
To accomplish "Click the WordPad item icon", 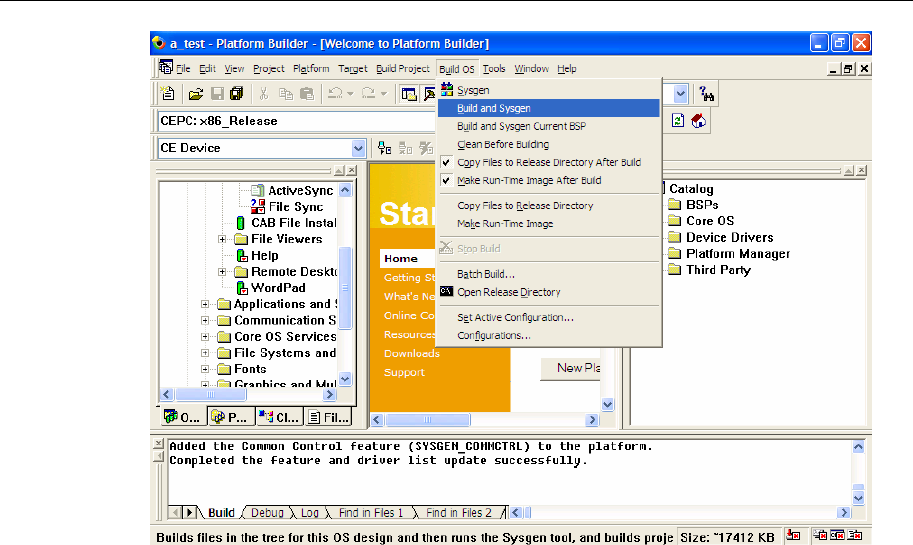I will tap(242, 288).
